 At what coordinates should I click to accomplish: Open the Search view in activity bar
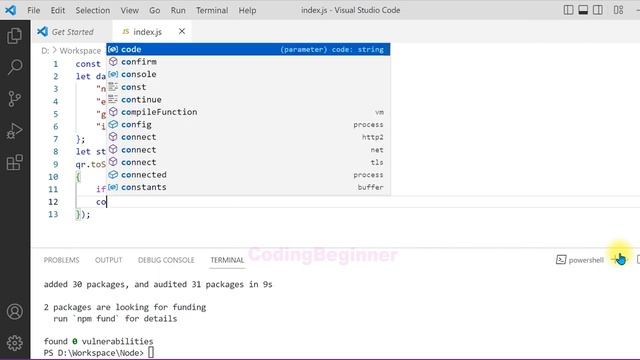15,67
